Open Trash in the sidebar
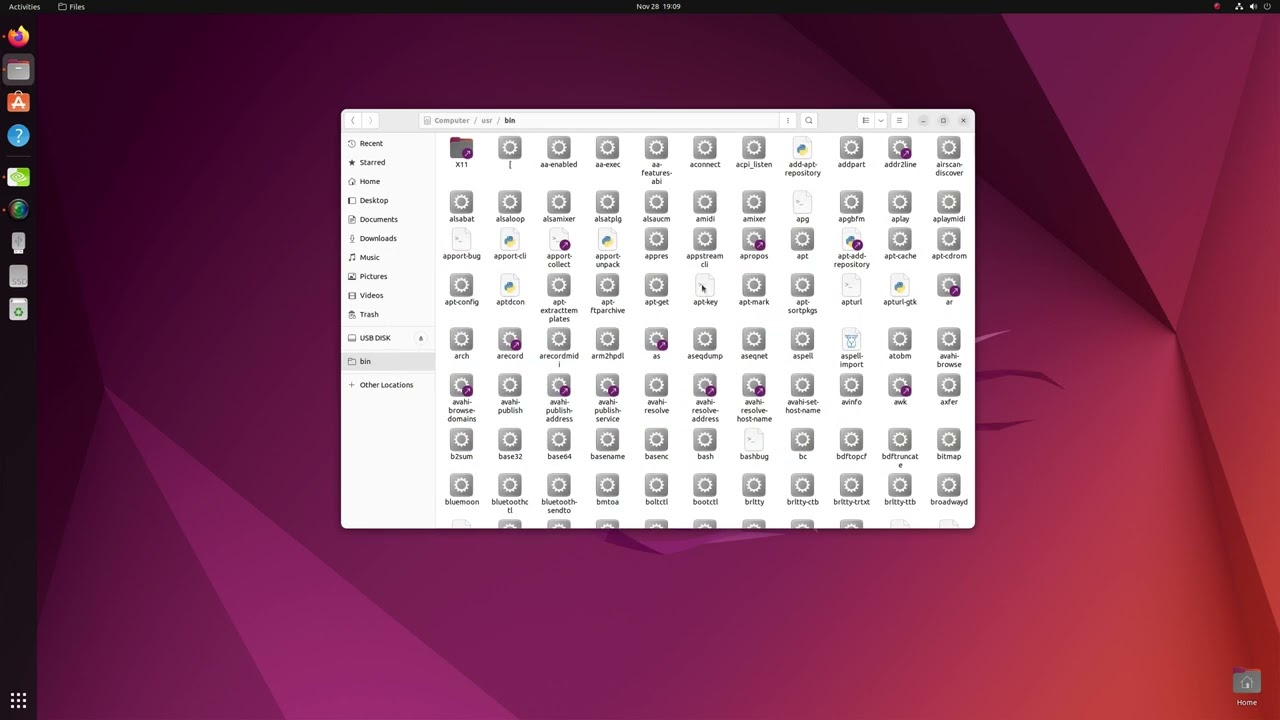The image size is (1280, 720). click(388, 314)
